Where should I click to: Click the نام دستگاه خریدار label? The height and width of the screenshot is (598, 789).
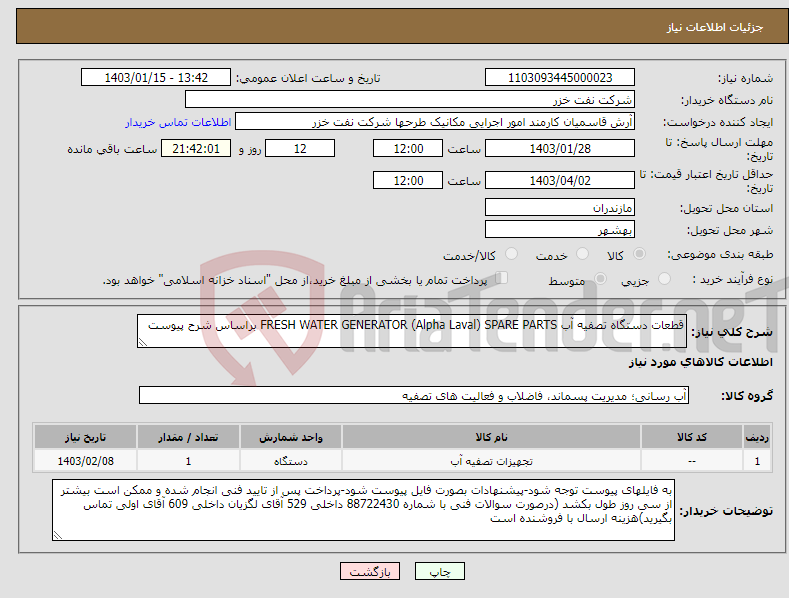pos(727,101)
